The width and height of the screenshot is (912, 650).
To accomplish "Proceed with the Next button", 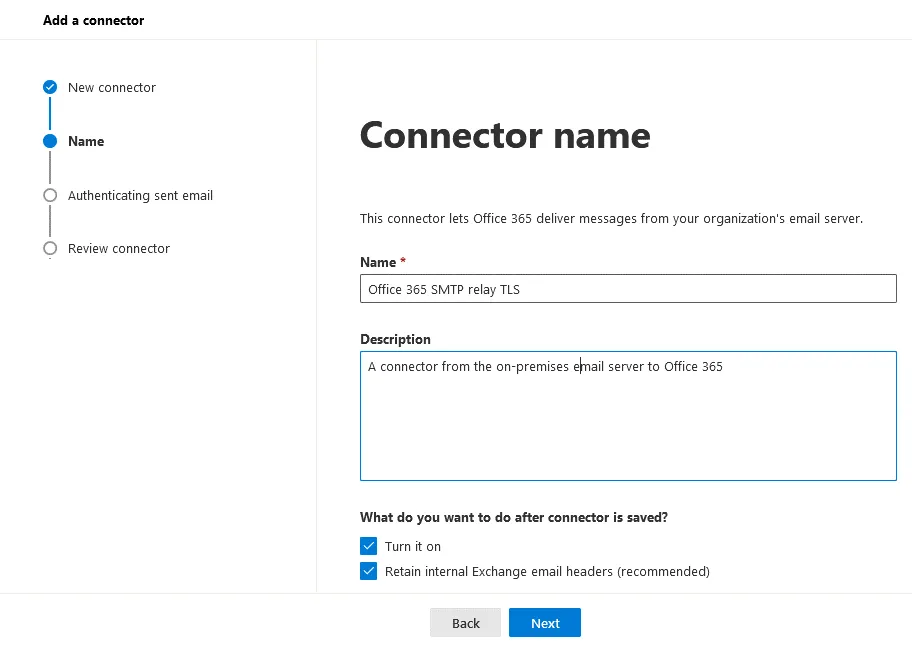I will (x=545, y=623).
